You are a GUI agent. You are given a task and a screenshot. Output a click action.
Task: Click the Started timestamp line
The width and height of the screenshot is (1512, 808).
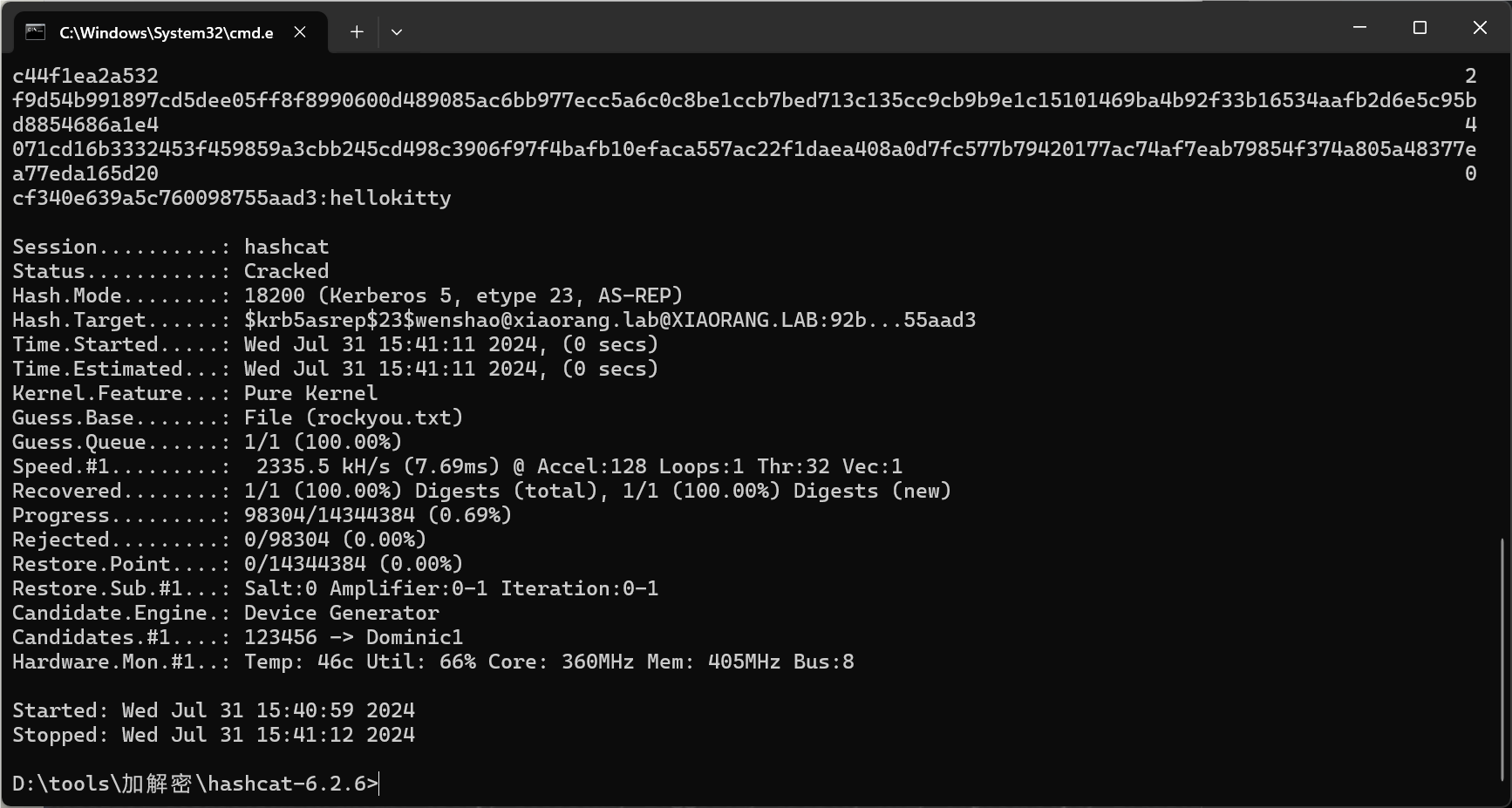pyautogui.click(x=214, y=711)
